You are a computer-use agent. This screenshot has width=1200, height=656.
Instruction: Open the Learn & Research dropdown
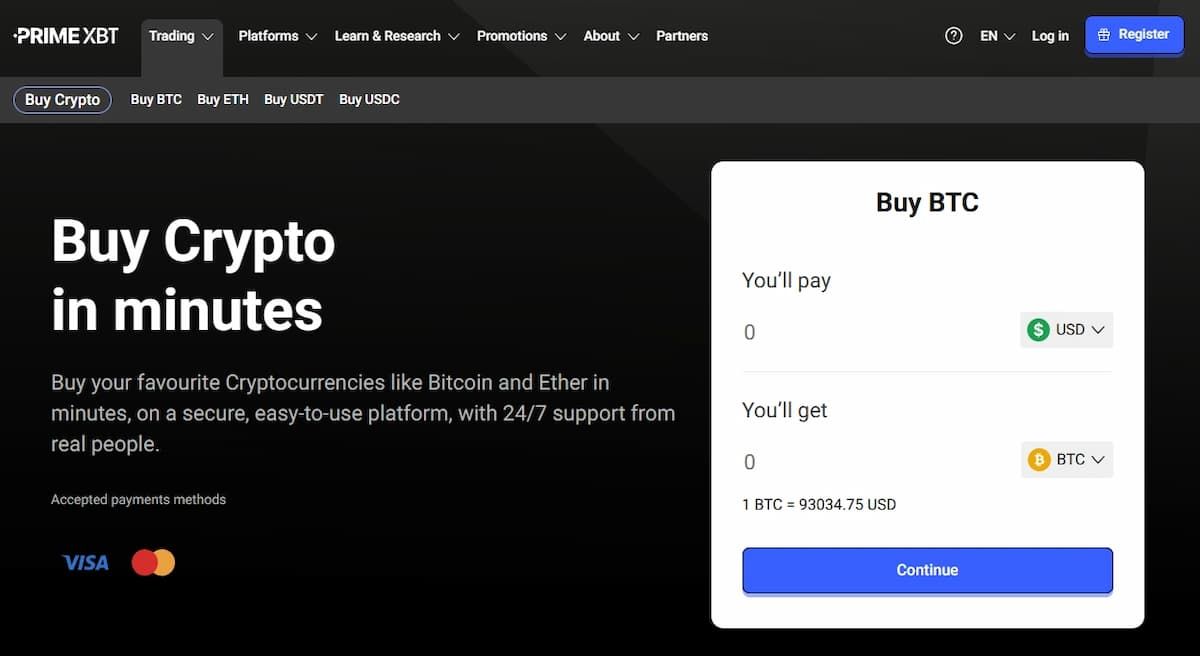tap(396, 36)
